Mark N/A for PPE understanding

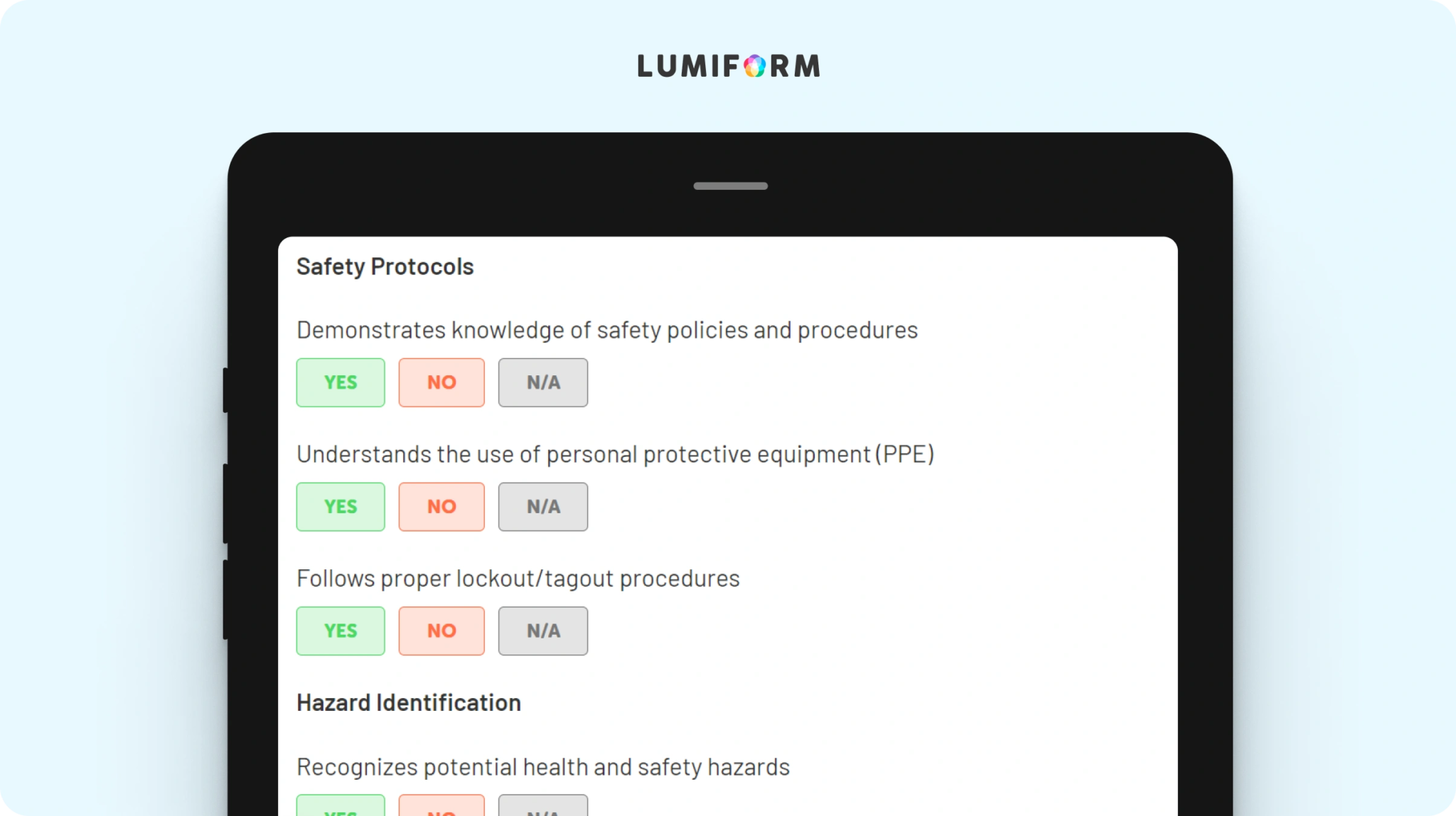click(543, 507)
